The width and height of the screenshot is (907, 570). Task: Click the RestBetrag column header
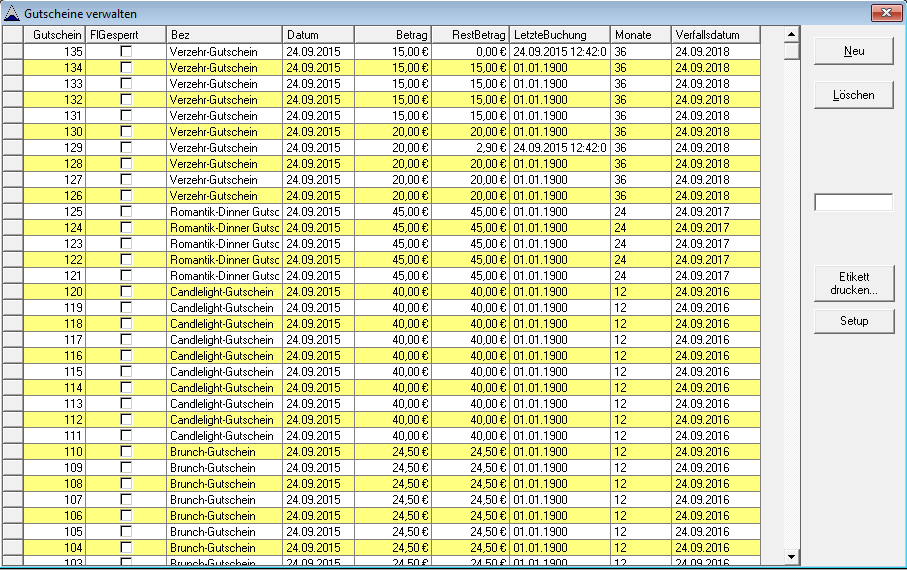tap(470, 35)
